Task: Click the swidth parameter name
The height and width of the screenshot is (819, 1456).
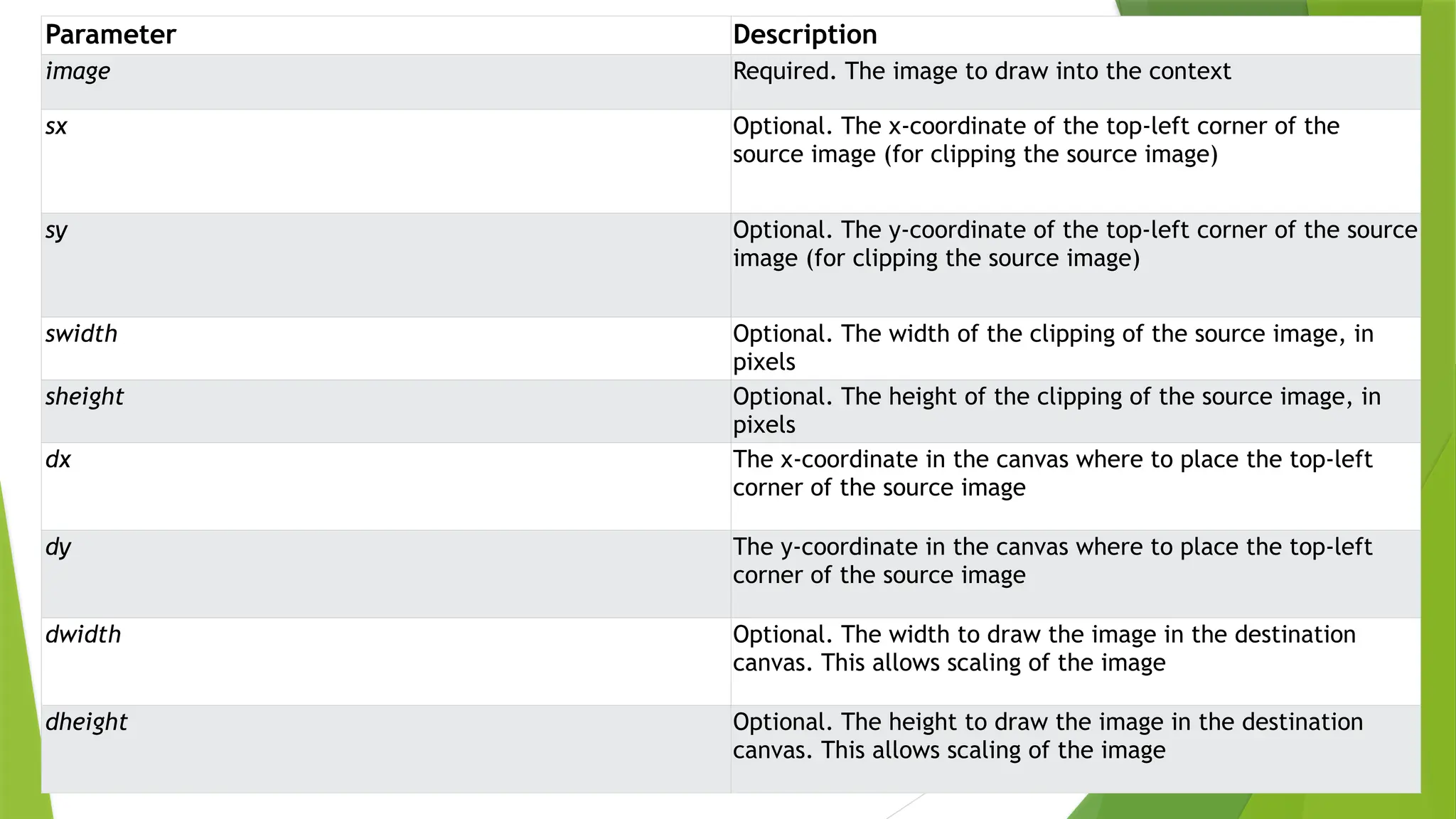Action: tap(82, 334)
